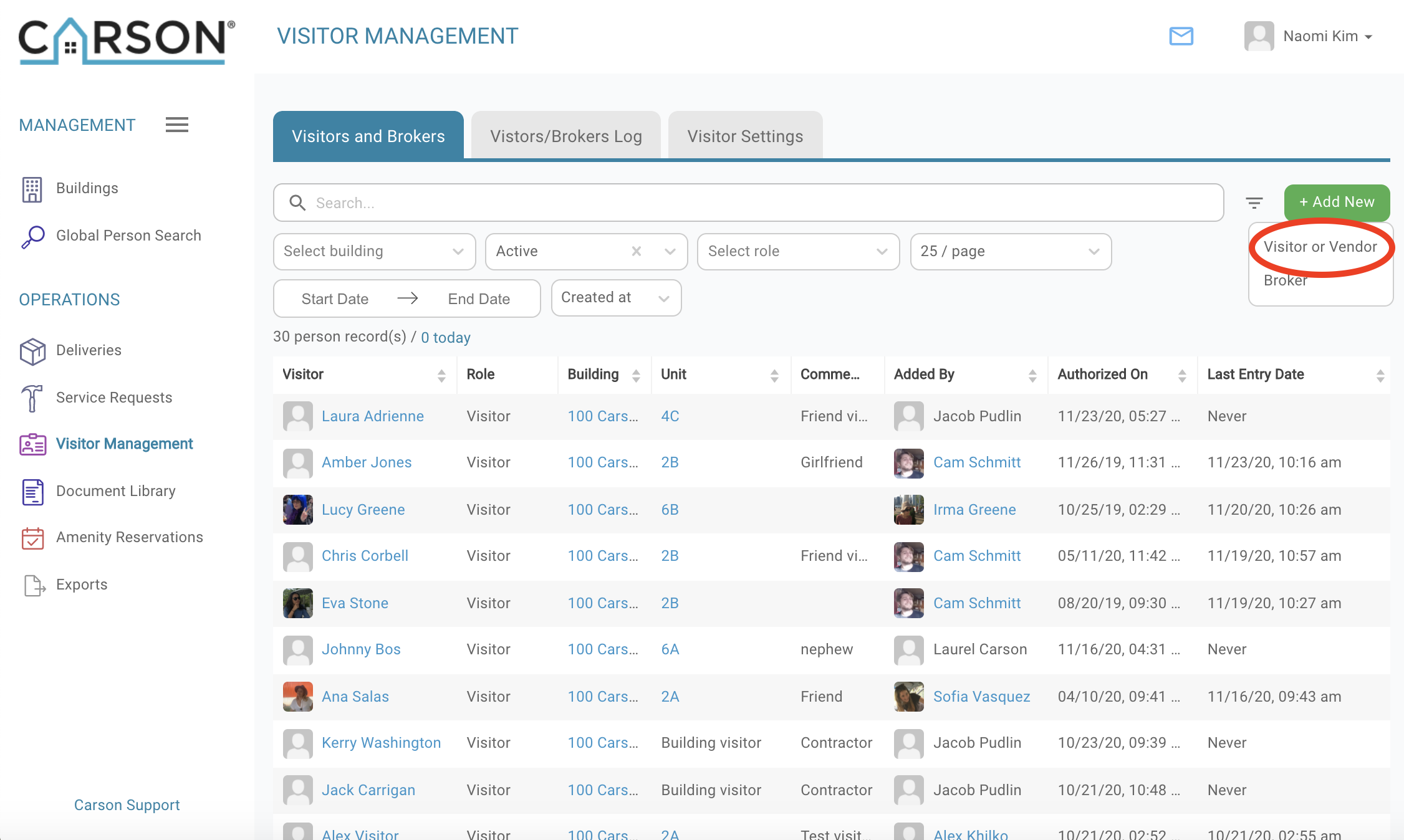Image resolution: width=1404 pixels, height=840 pixels.
Task: Change the 25 / page dropdown
Action: (x=1010, y=251)
